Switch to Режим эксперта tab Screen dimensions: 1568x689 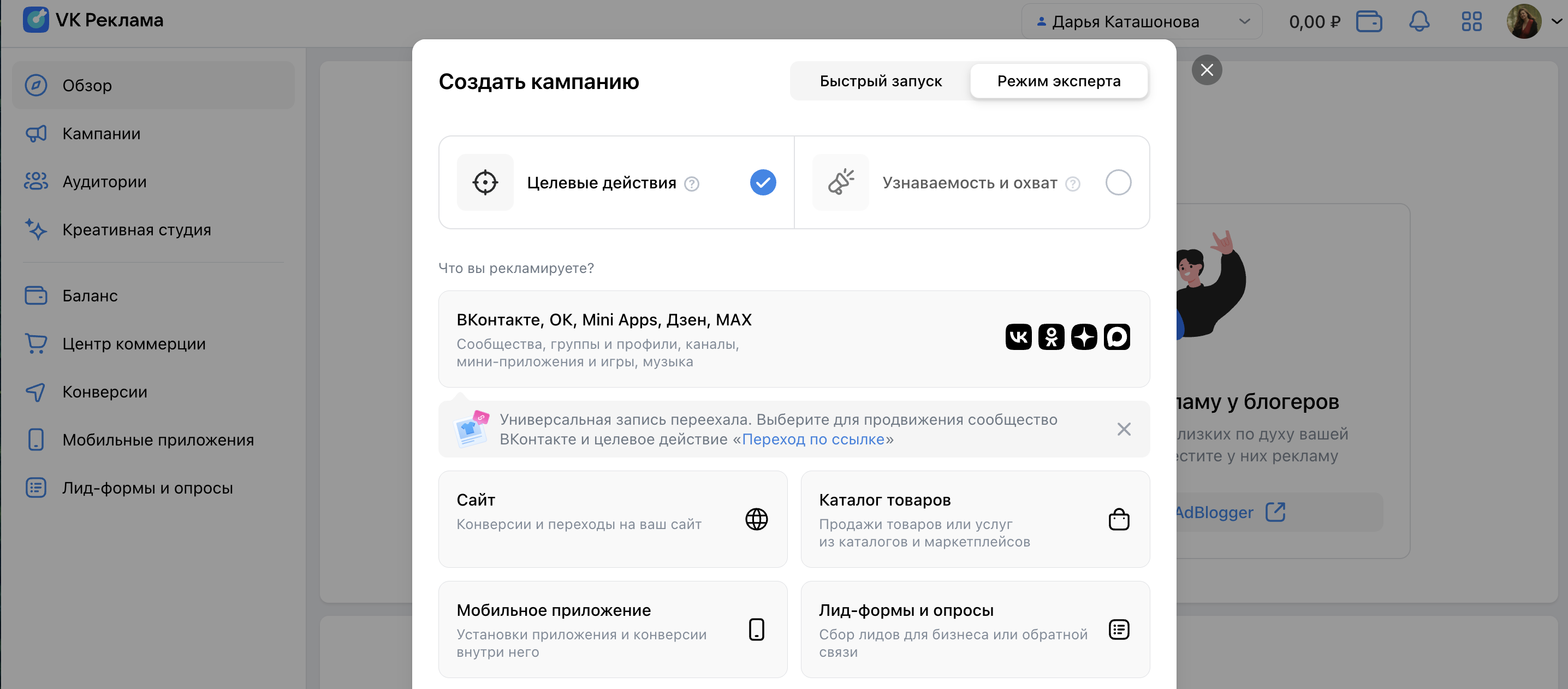pos(1059,81)
